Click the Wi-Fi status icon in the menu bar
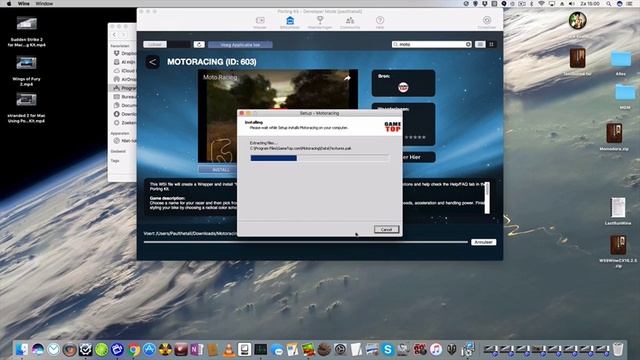 [541, 3]
